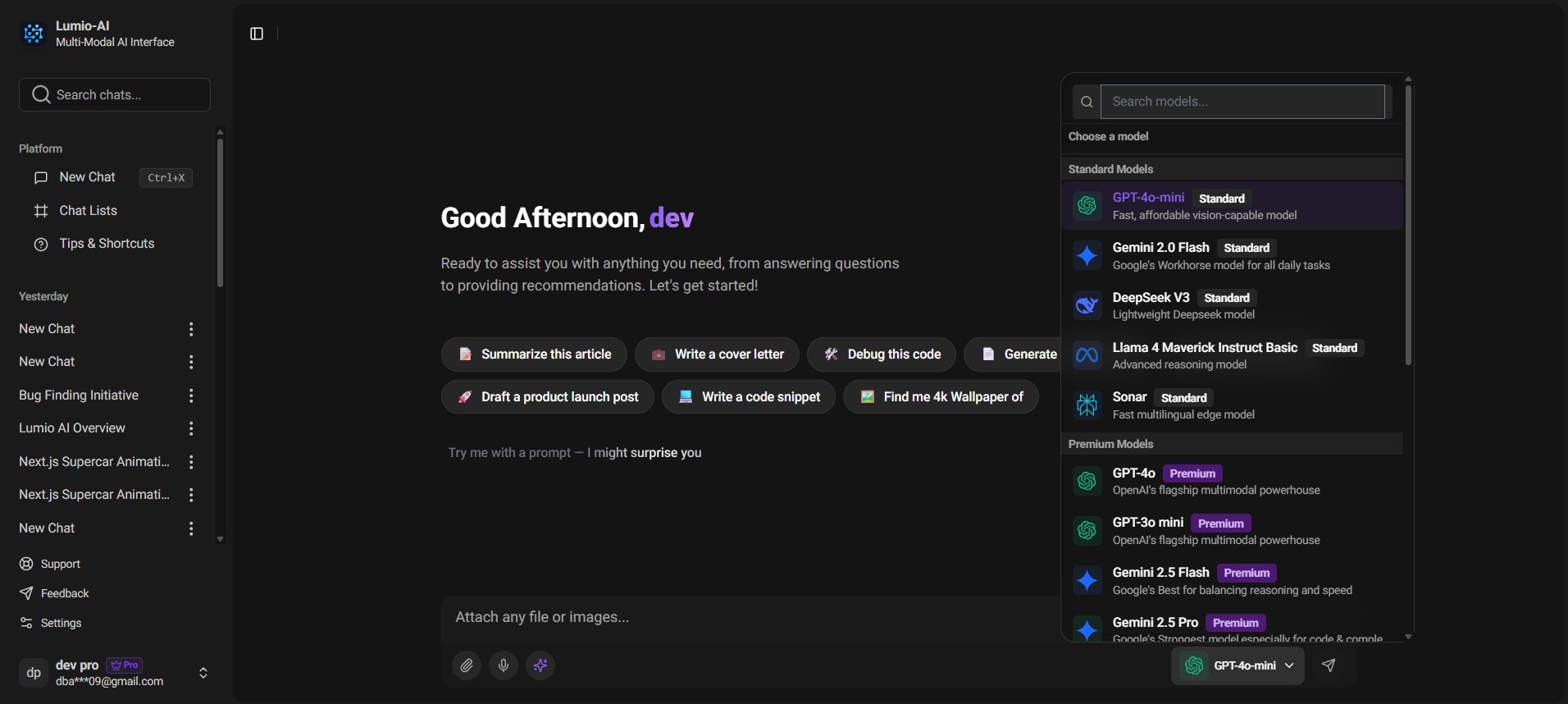Viewport: 1568px width, 704px height.
Task: Click the Meta Llama logo icon
Action: pyautogui.click(x=1087, y=355)
